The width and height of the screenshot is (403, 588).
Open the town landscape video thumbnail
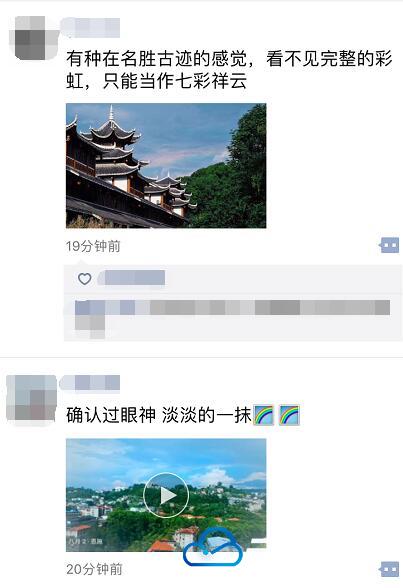pos(166,495)
